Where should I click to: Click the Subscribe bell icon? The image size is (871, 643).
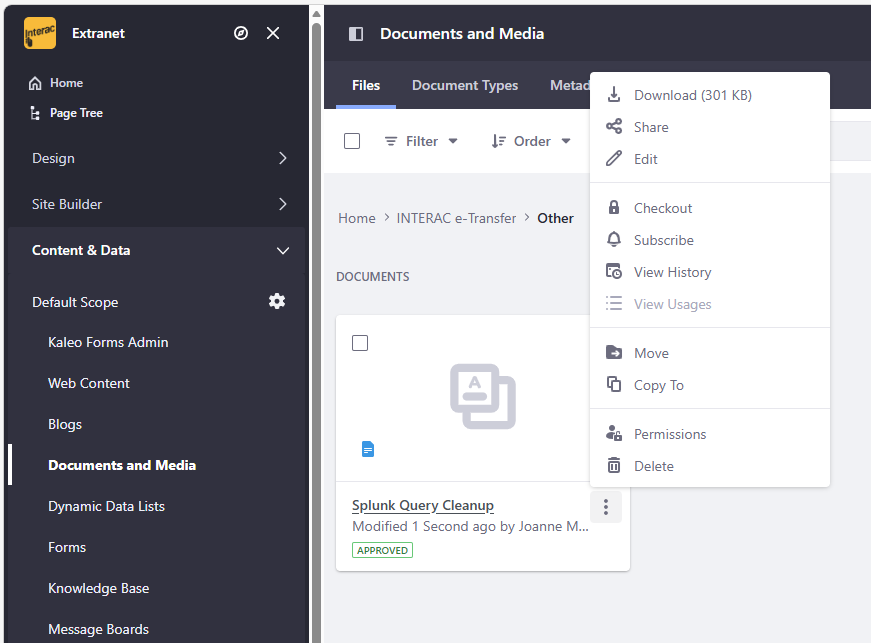tap(614, 240)
